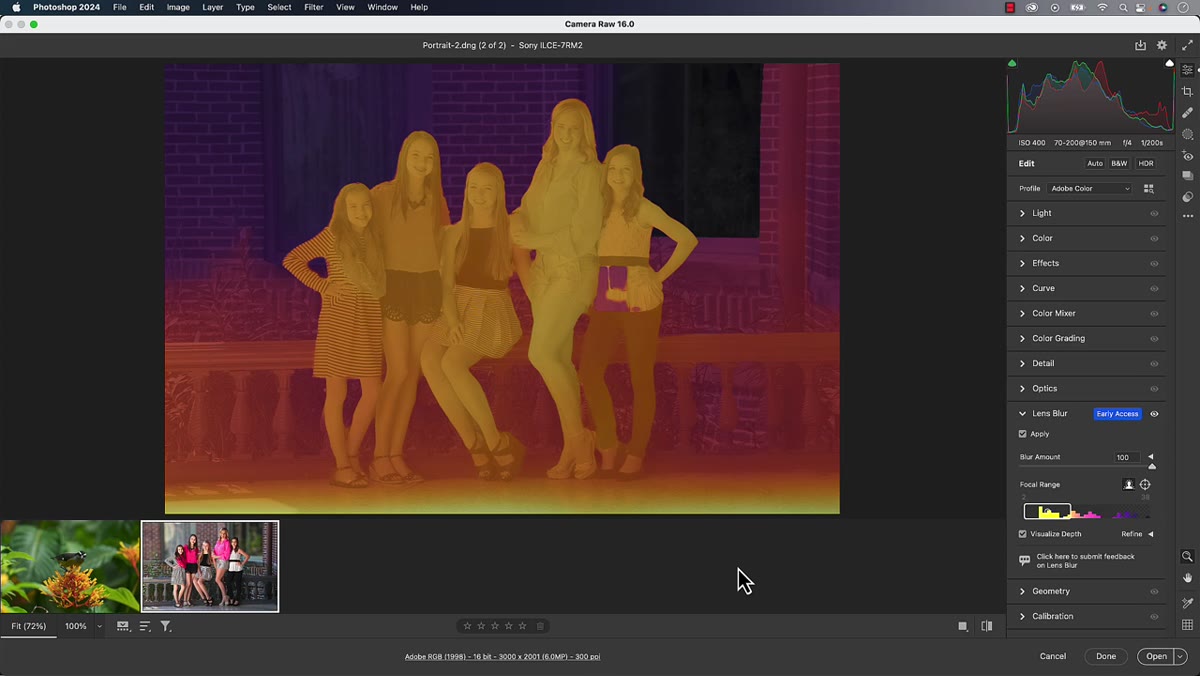Image resolution: width=1200 pixels, height=676 pixels.
Task: Click the Done button
Action: point(1106,656)
